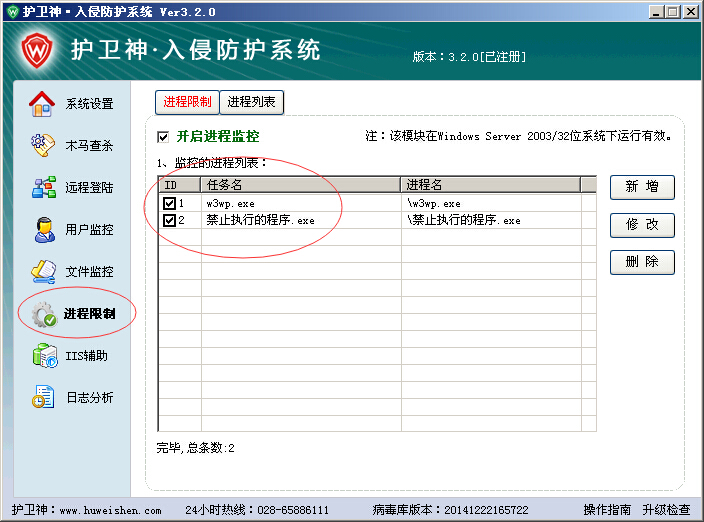Image resolution: width=704 pixels, height=522 pixels.
Task: Minimize the 护卫神 window
Action: tap(656, 12)
